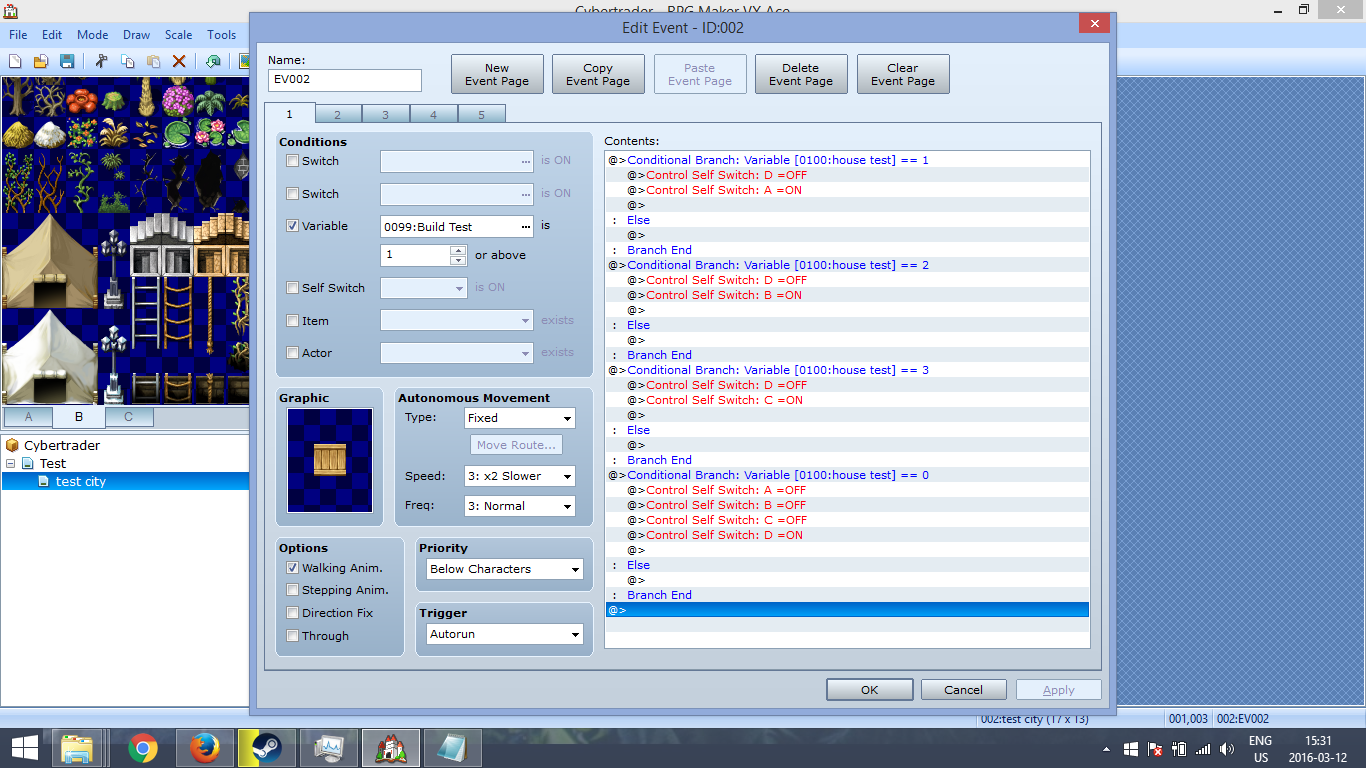Select the large beige tent tile
Screen dimensions: 1366x768
49,260
